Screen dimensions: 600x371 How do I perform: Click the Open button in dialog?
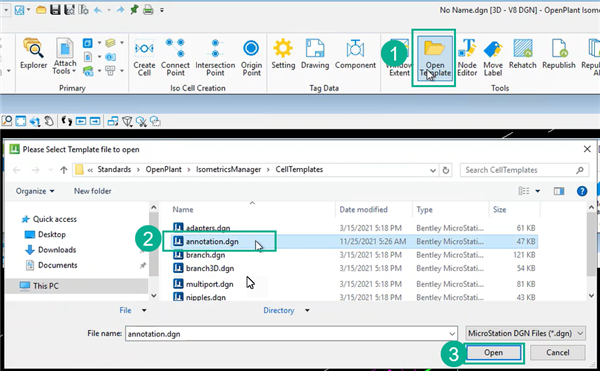point(493,353)
